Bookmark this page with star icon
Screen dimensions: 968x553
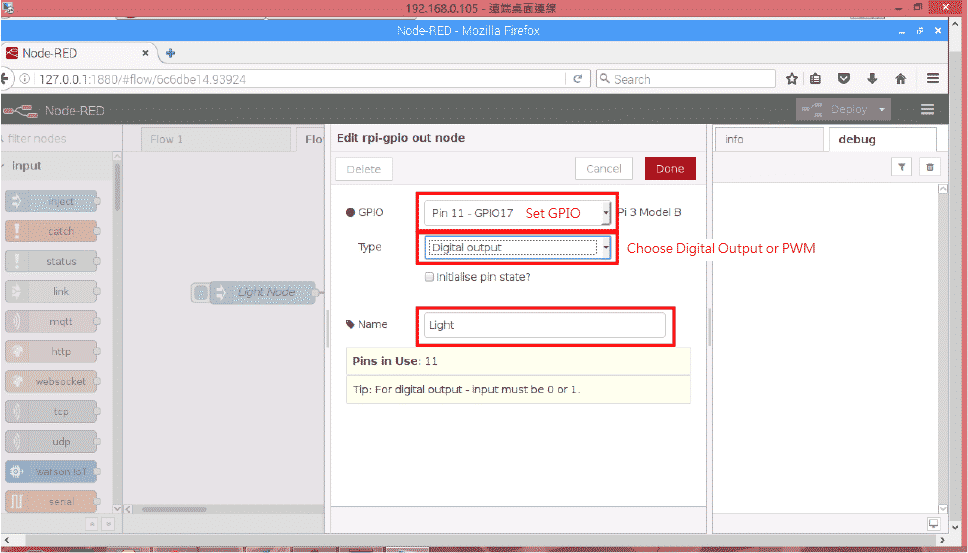point(792,78)
